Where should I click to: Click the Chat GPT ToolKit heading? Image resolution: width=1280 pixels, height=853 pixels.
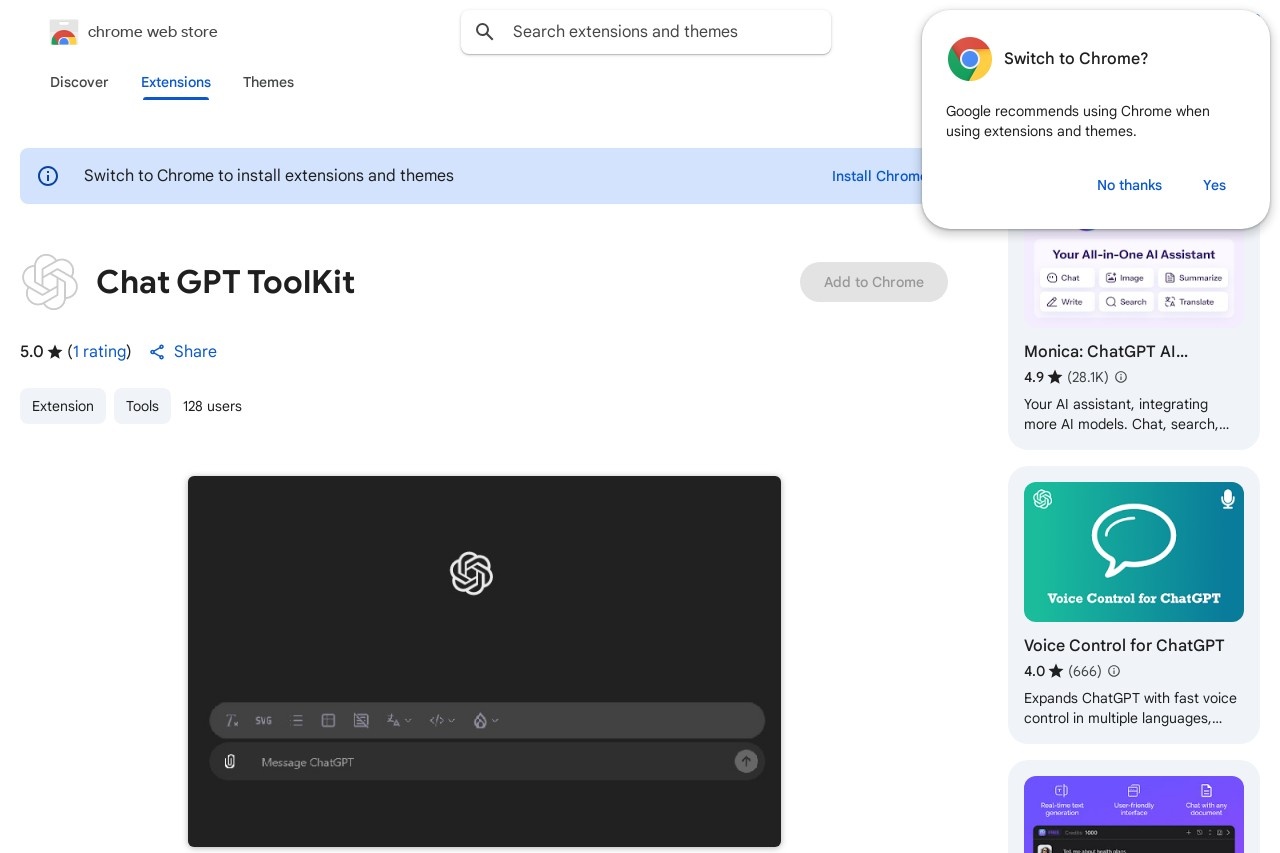coord(226,282)
